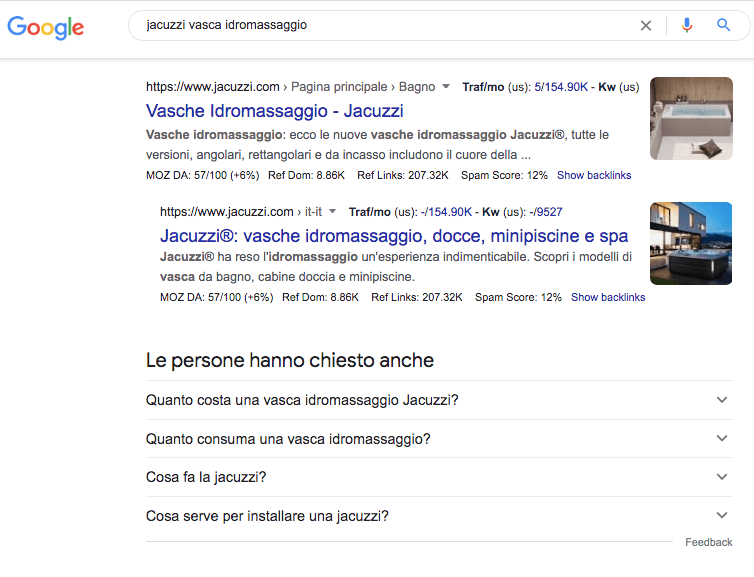This screenshot has height=577, width=754.
Task: Click the bathtub thumbnail of first result
Action: click(690, 118)
